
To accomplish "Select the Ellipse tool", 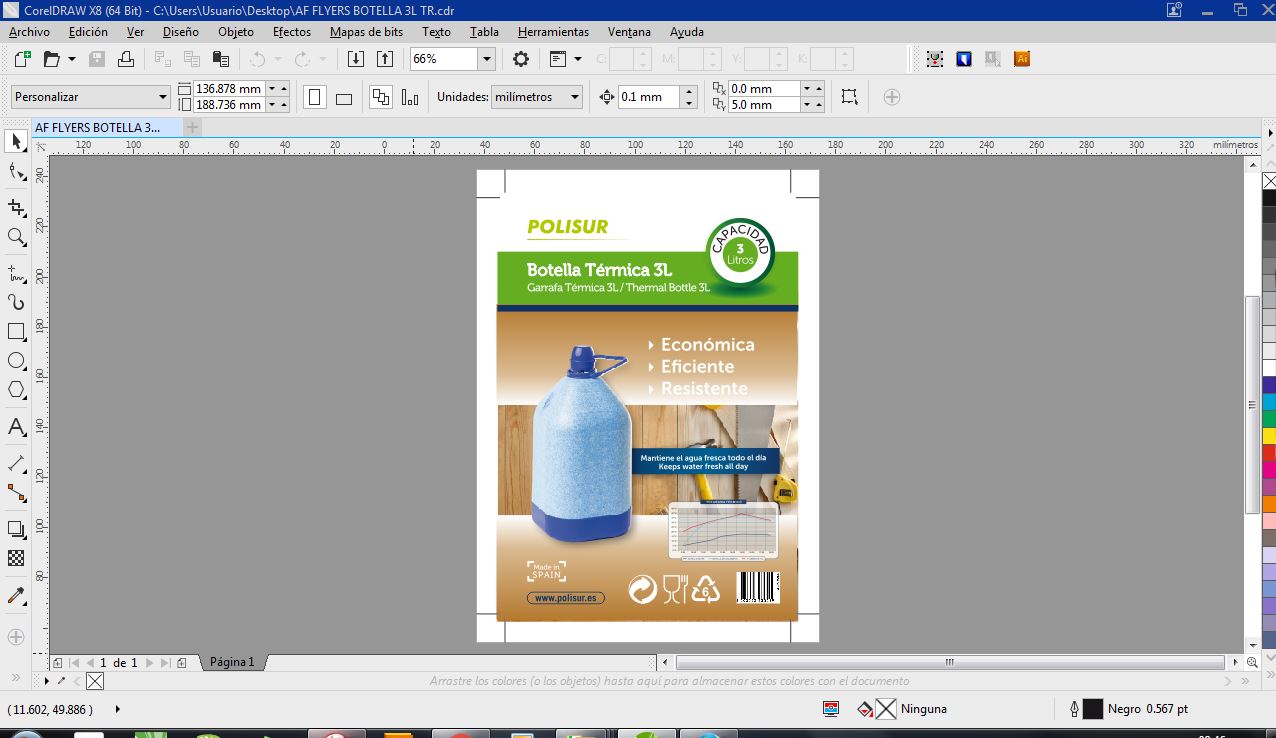I will point(16,360).
